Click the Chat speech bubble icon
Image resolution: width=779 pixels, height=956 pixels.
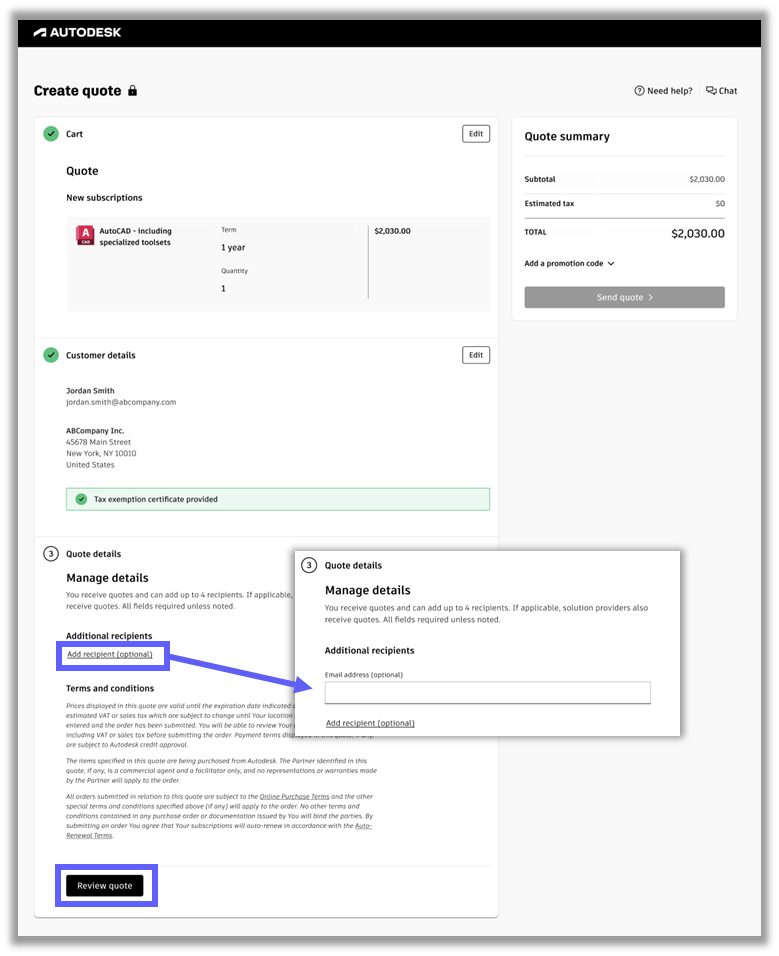pyautogui.click(x=711, y=91)
